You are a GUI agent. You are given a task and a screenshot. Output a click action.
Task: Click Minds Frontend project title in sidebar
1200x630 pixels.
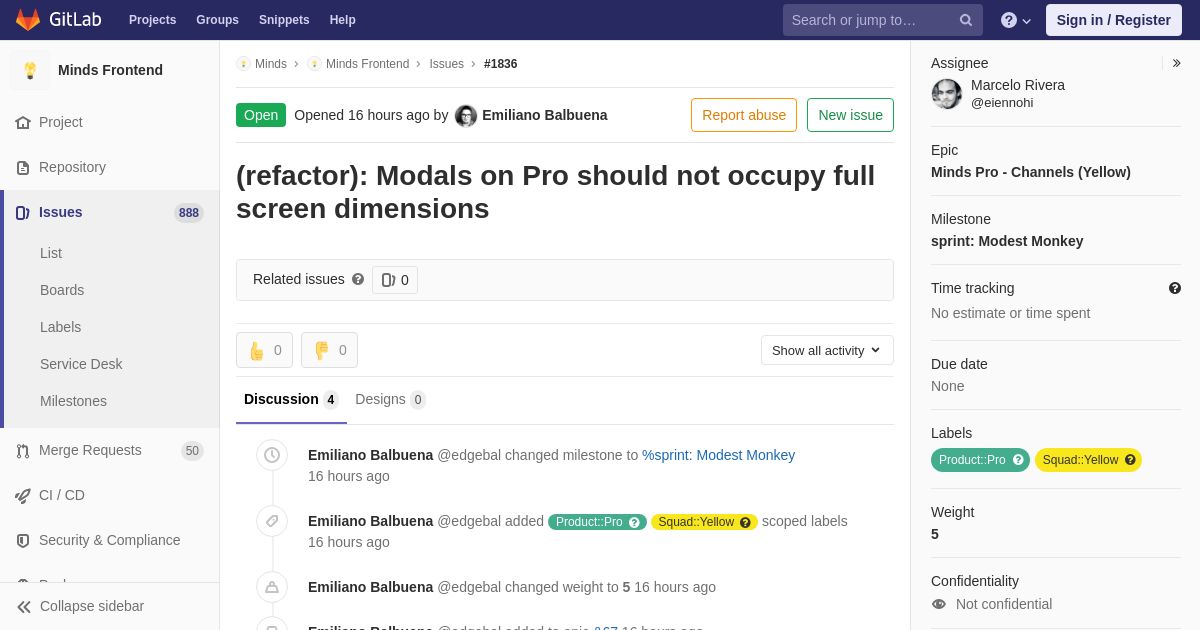point(110,70)
